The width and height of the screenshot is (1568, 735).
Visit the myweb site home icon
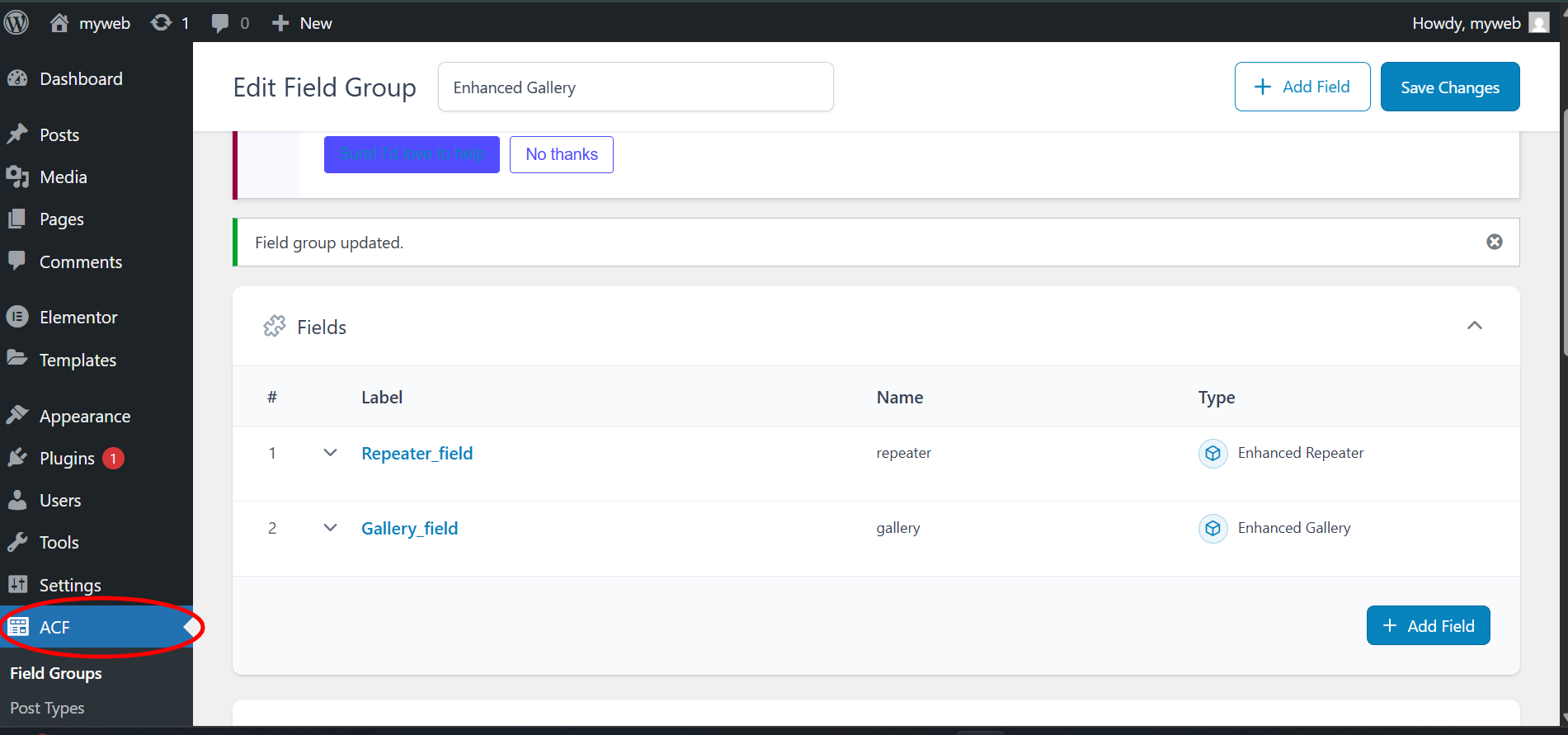point(59,22)
